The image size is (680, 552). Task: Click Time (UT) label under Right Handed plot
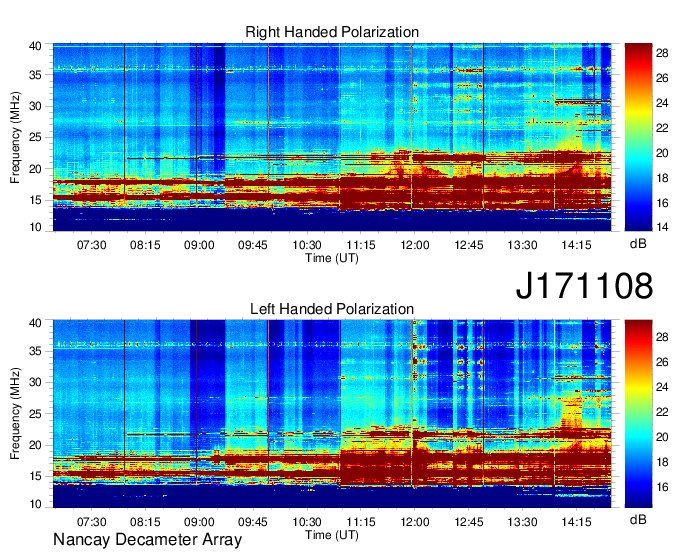tap(332, 258)
